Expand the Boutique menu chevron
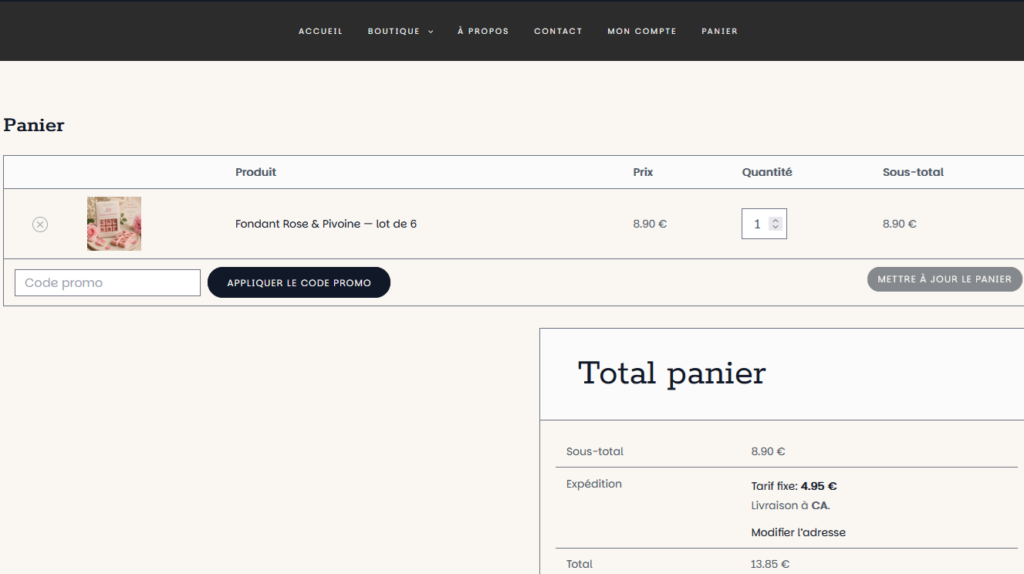1024x574 pixels. click(x=430, y=31)
